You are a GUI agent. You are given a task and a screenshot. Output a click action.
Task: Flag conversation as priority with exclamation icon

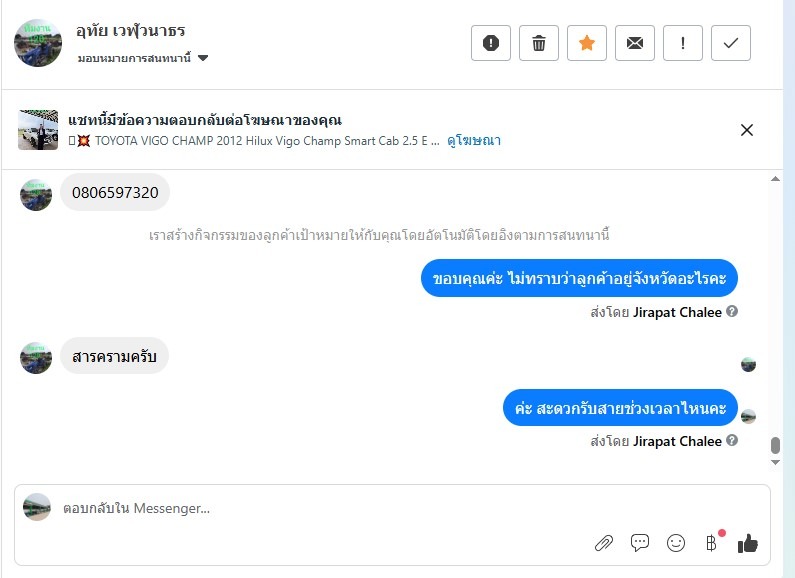click(x=682, y=43)
